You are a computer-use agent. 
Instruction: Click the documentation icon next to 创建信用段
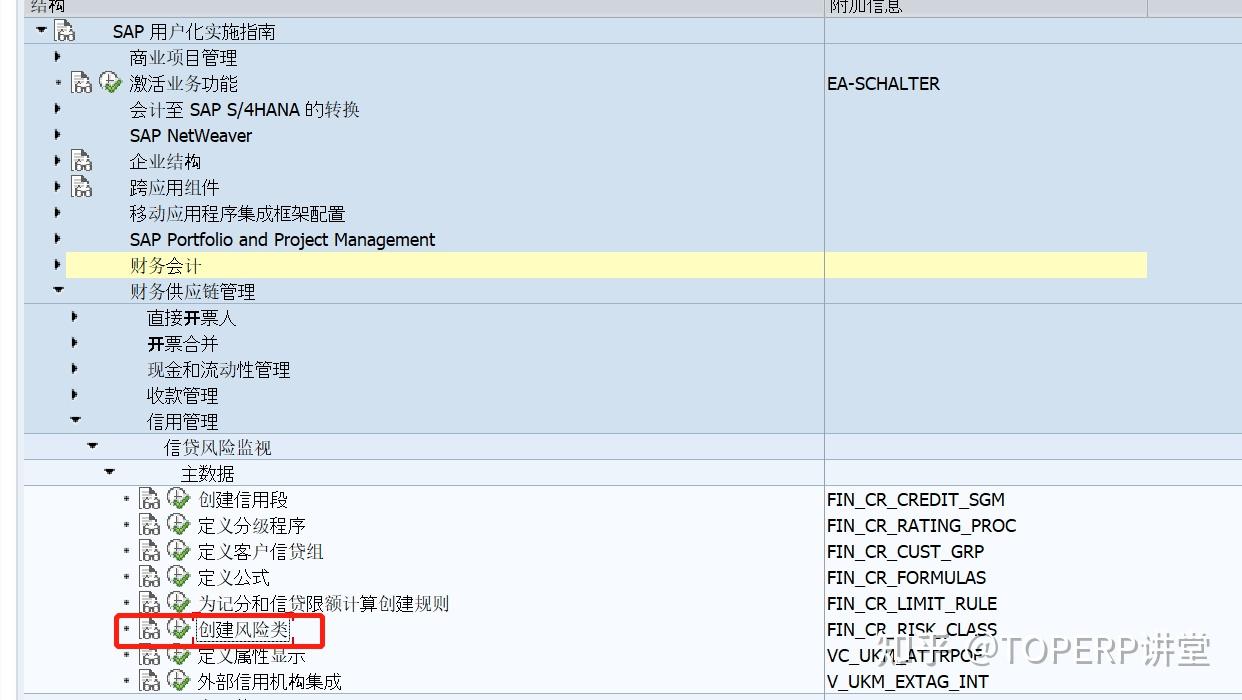[x=148, y=499]
